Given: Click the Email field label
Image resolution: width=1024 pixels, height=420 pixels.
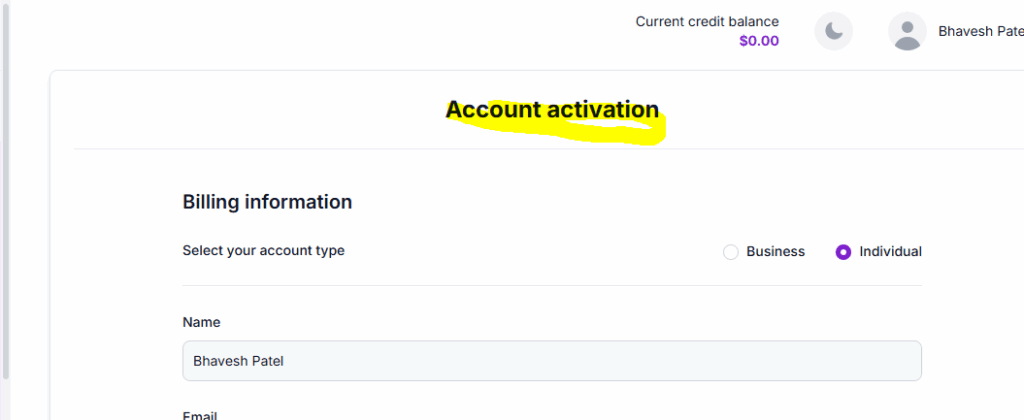Looking at the screenshot, I should click(201, 415).
